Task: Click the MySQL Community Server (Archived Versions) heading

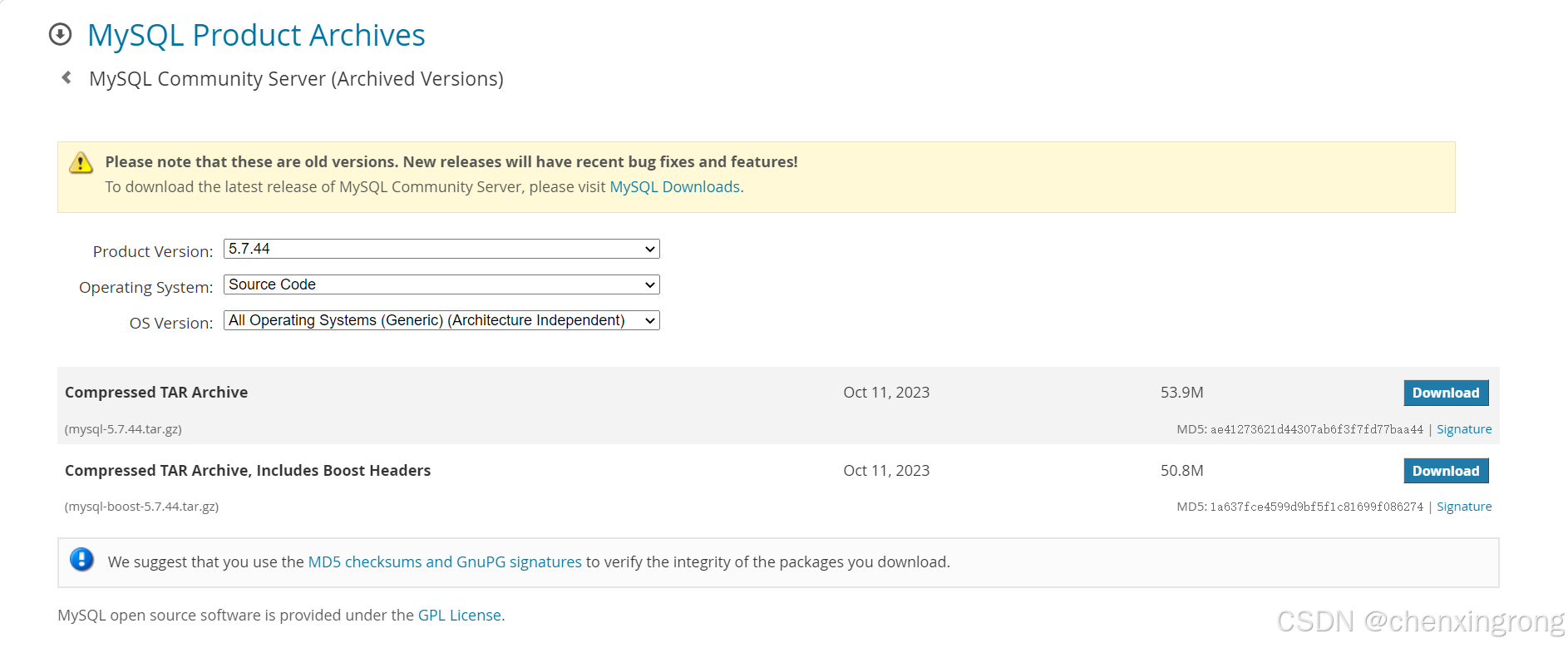Action: point(296,79)
